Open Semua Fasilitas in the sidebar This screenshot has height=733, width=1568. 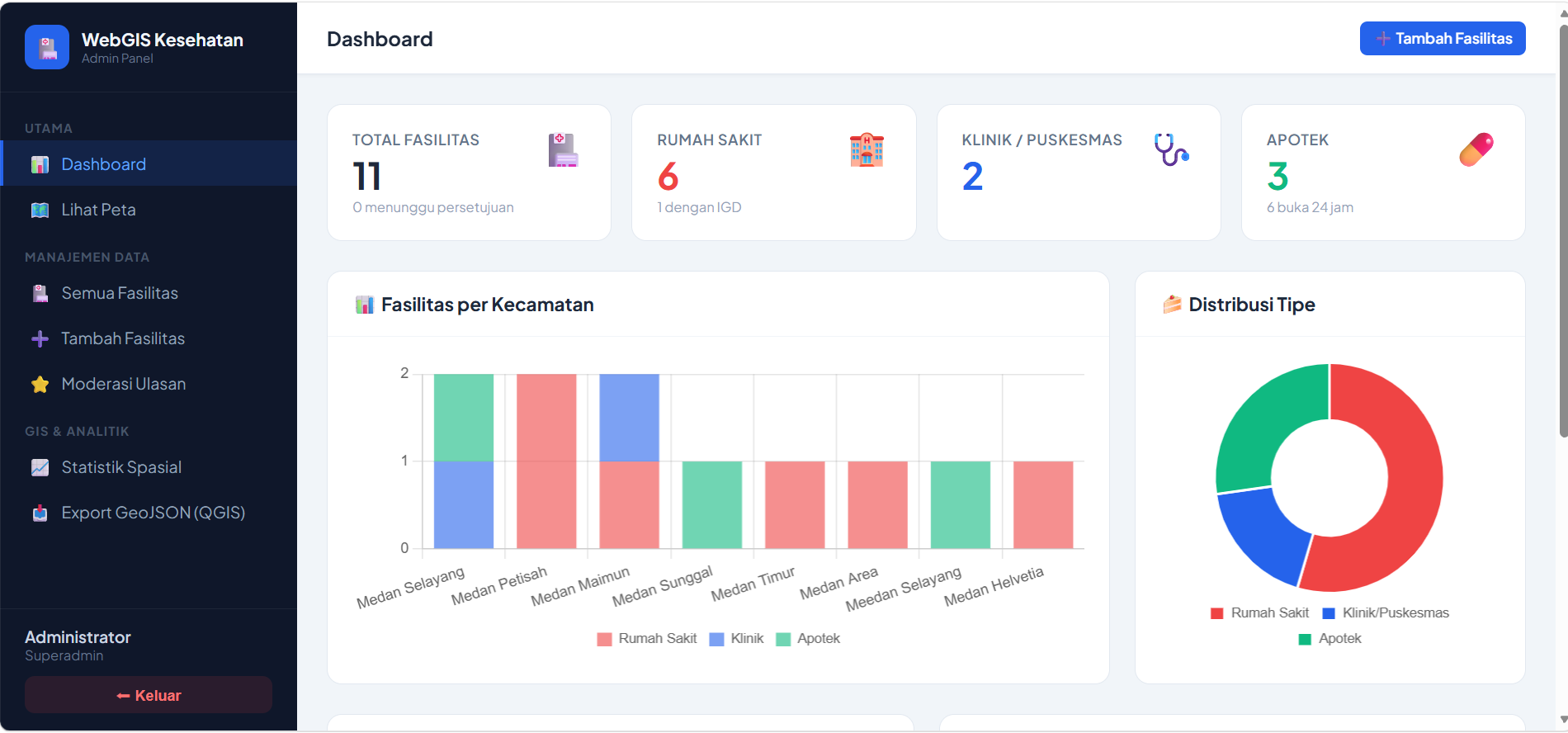(x=149, y=293)
